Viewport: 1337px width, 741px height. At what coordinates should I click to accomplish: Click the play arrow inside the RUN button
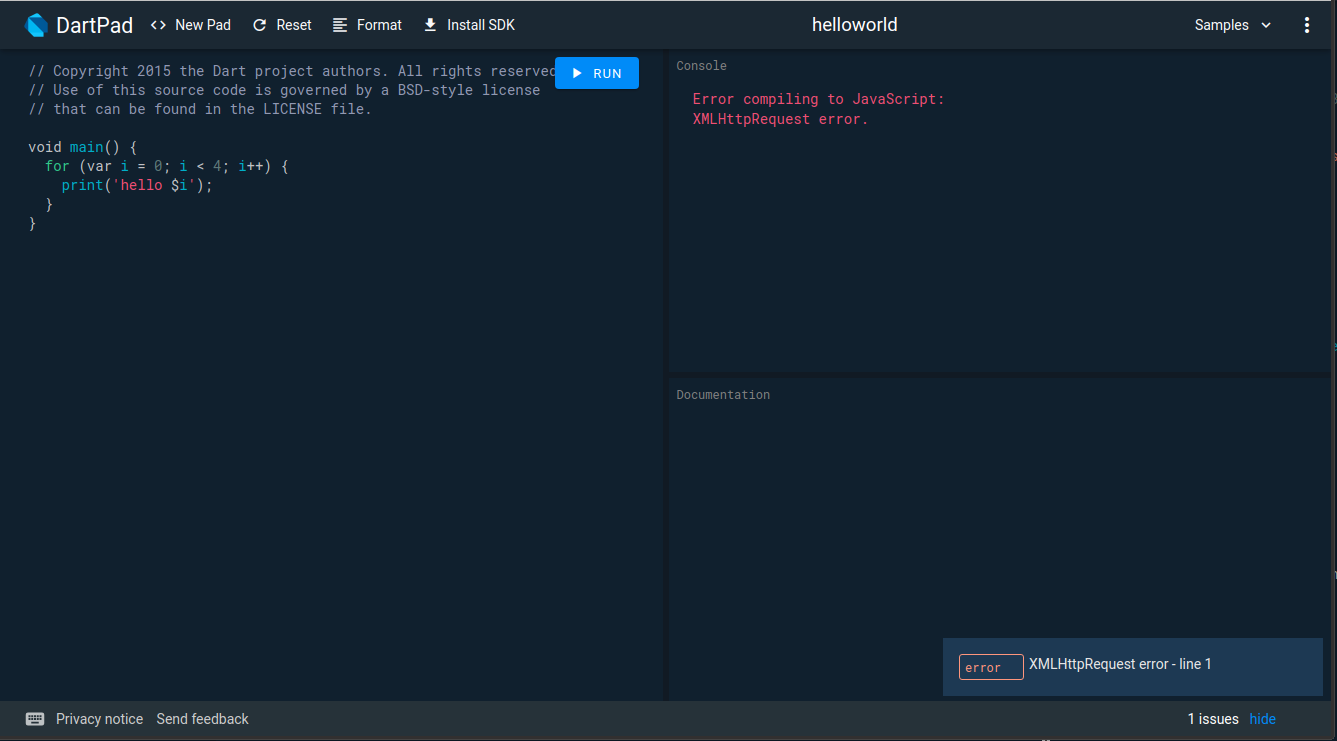point(578,72)
